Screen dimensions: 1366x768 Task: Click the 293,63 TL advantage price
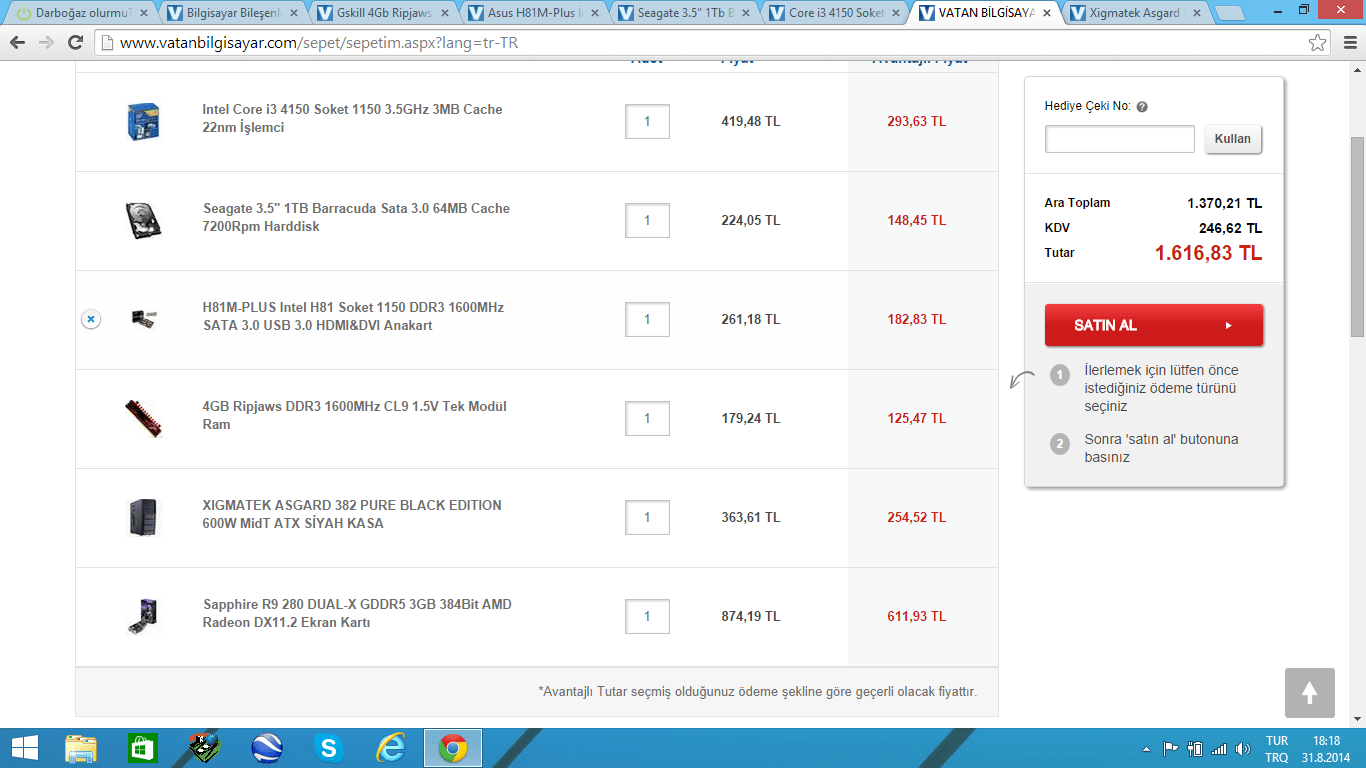point(916,121)
